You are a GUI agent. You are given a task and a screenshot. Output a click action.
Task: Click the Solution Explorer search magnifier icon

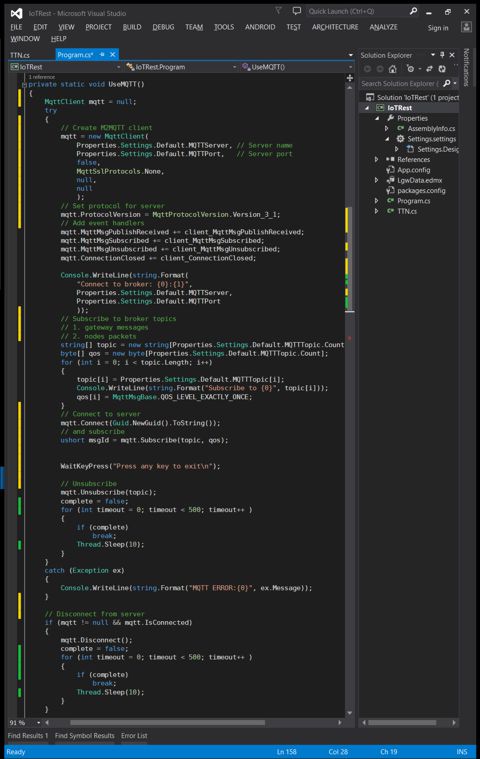pyautogui.click(x=447, y=84)
